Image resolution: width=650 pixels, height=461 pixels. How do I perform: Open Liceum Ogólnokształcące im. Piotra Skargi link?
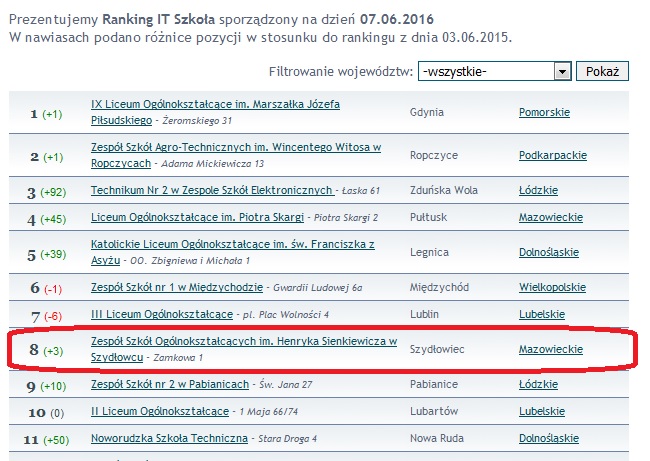197,217
